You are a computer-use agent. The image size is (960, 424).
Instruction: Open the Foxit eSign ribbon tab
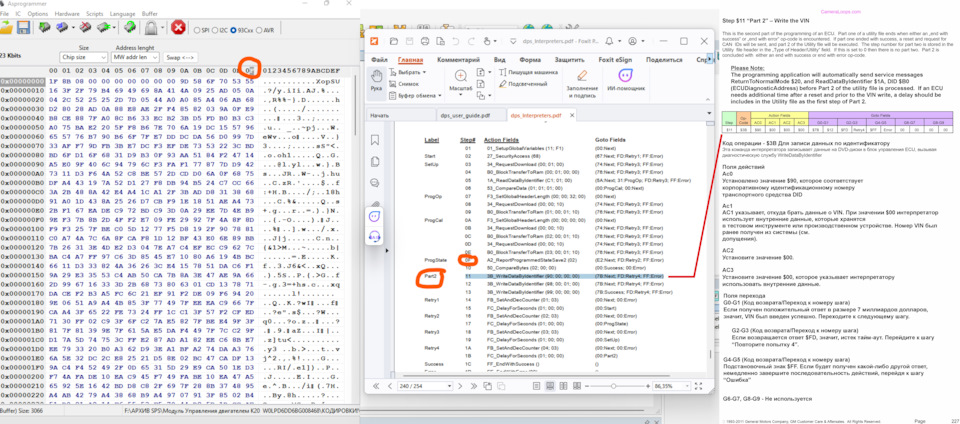pos(617,60)
